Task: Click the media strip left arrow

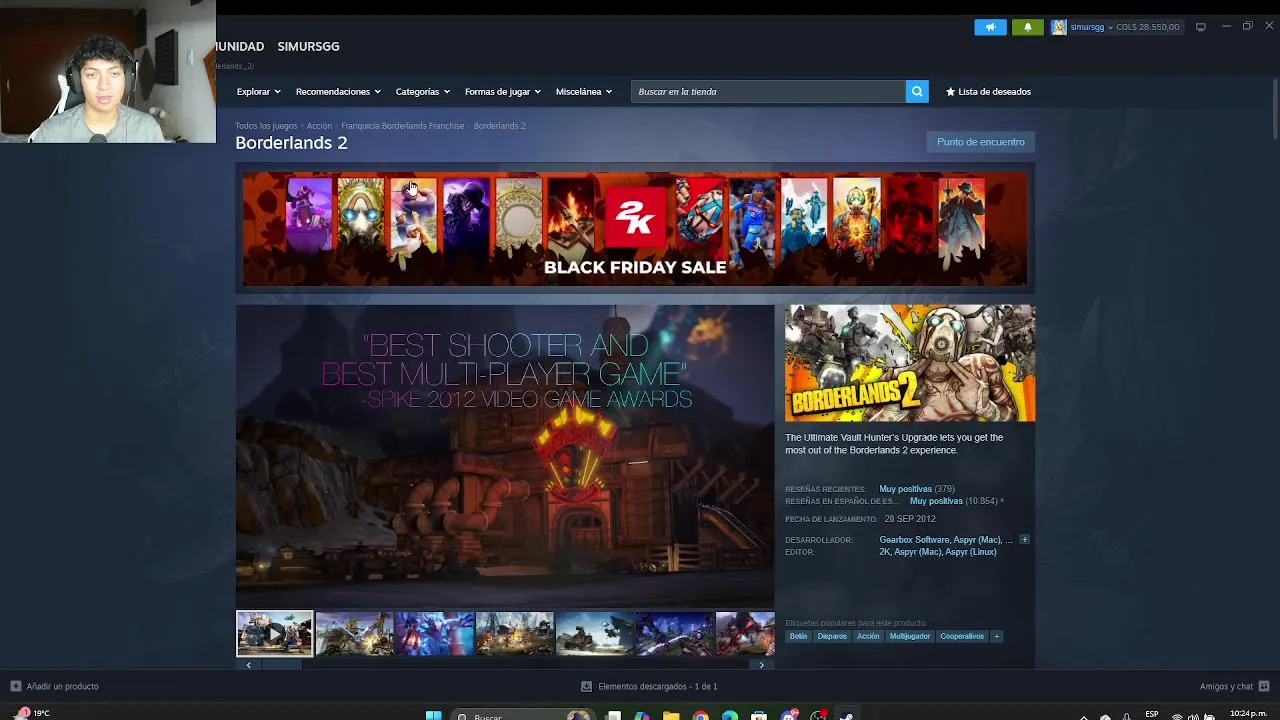Action: point(248,665)
